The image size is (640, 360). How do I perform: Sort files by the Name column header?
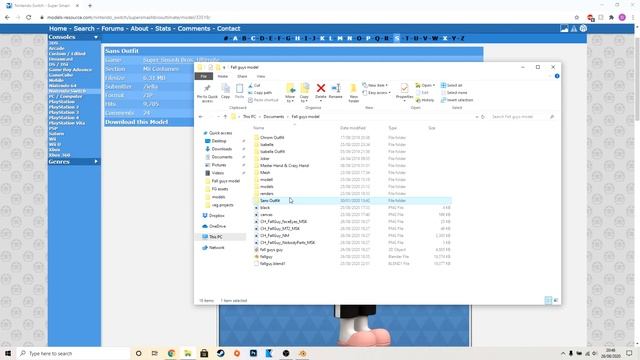[x=258, y=128]
